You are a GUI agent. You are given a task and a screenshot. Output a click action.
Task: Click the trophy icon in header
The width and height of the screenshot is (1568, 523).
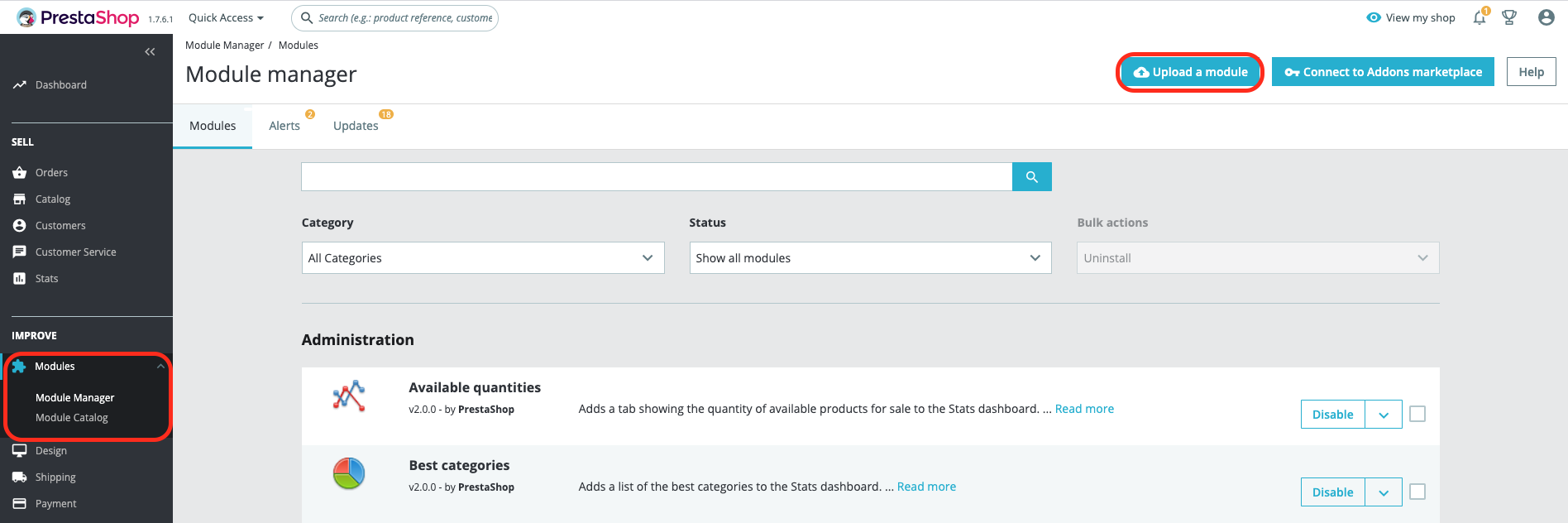click(1509, 17)
